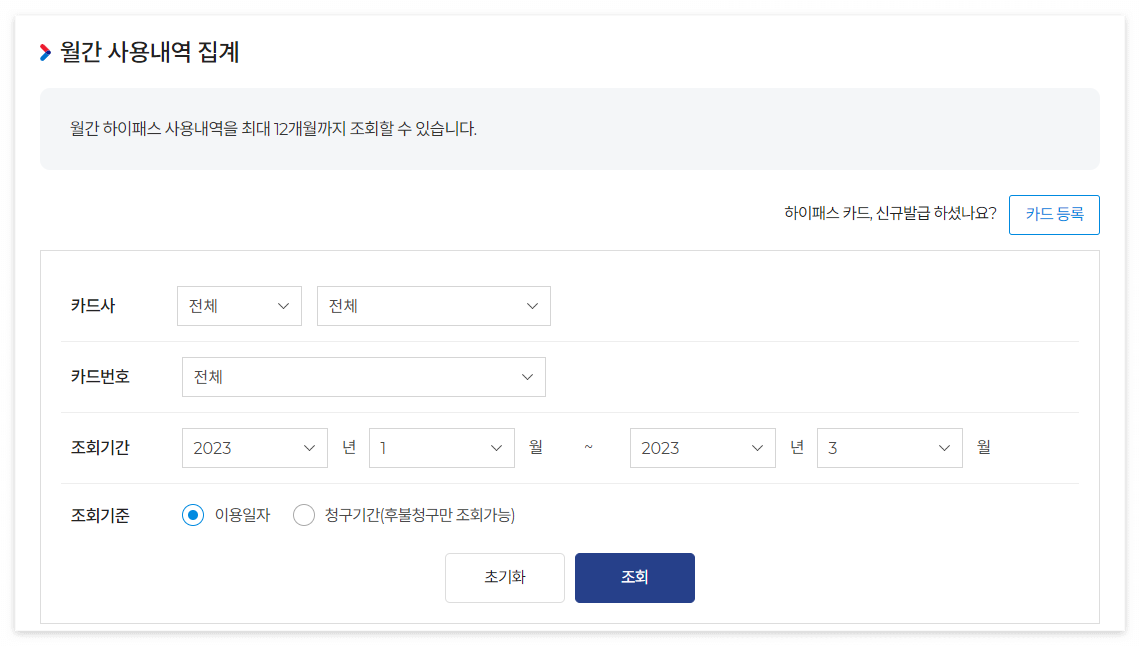Expand the end month dropdown showing 3
The height and width of the screenshot is (646, 1140).
(890, 447)
